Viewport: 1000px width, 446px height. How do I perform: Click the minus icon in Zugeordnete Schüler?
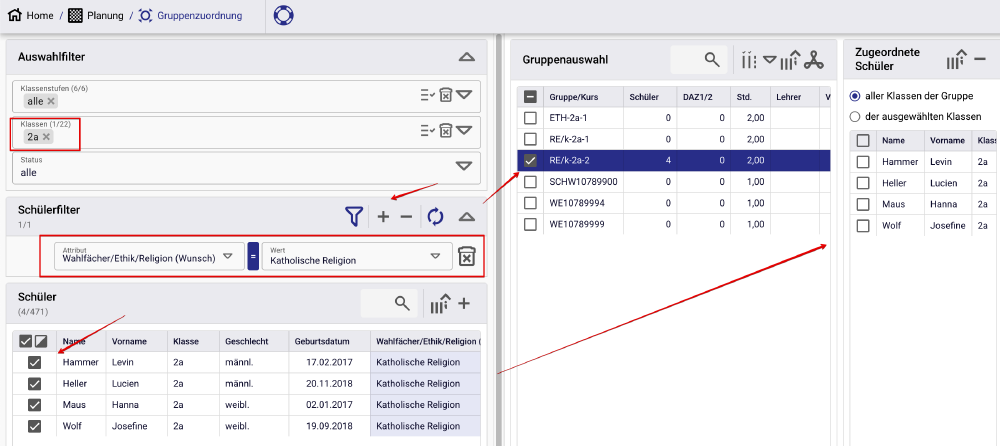980,60
